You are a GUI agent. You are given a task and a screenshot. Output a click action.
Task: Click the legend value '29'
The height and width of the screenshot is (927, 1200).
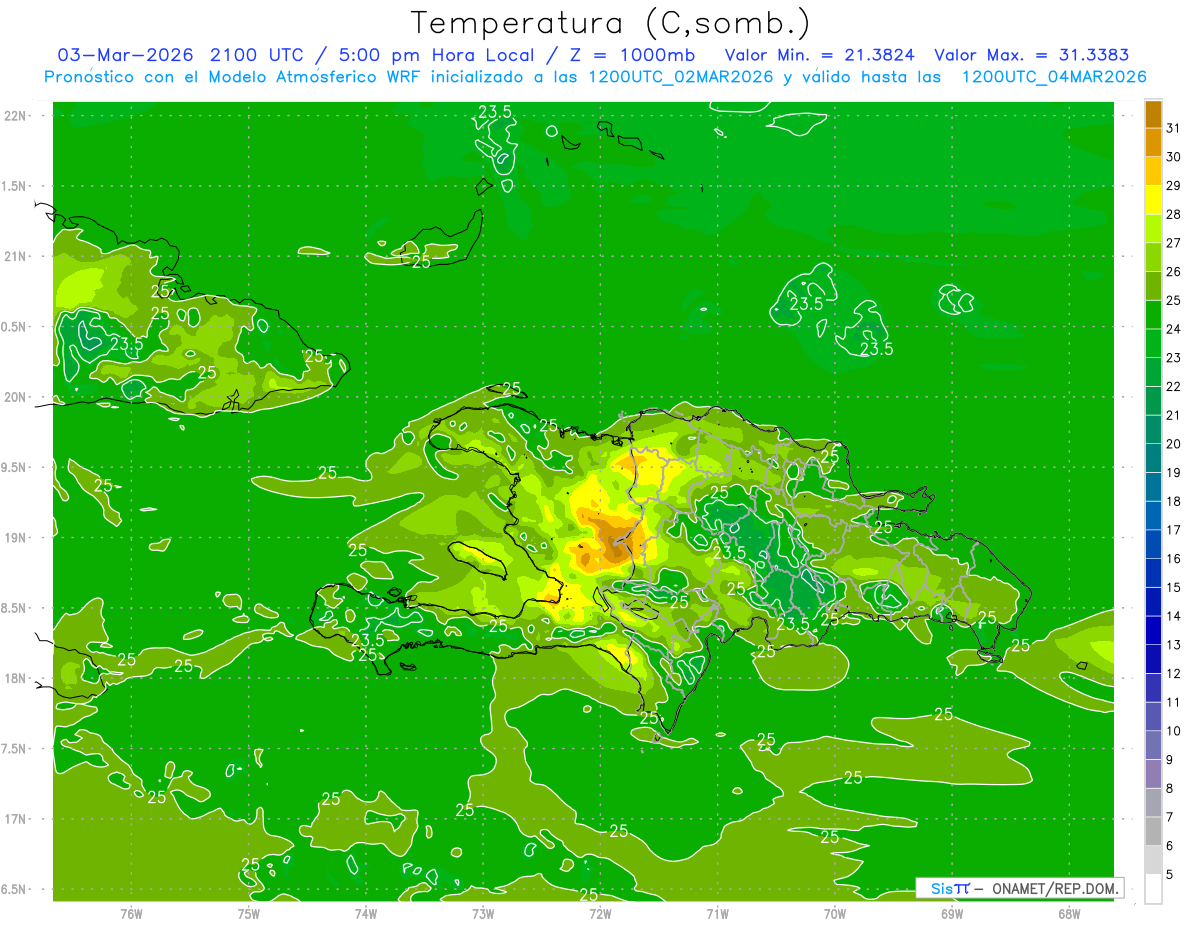(x=1174, y=186)
